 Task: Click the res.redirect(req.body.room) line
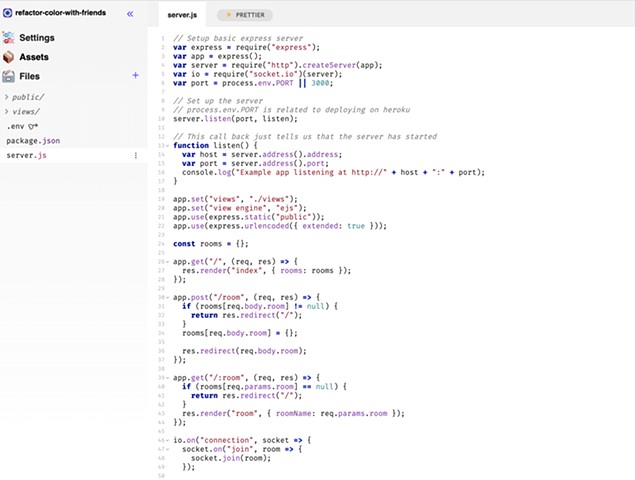[244, 351]
